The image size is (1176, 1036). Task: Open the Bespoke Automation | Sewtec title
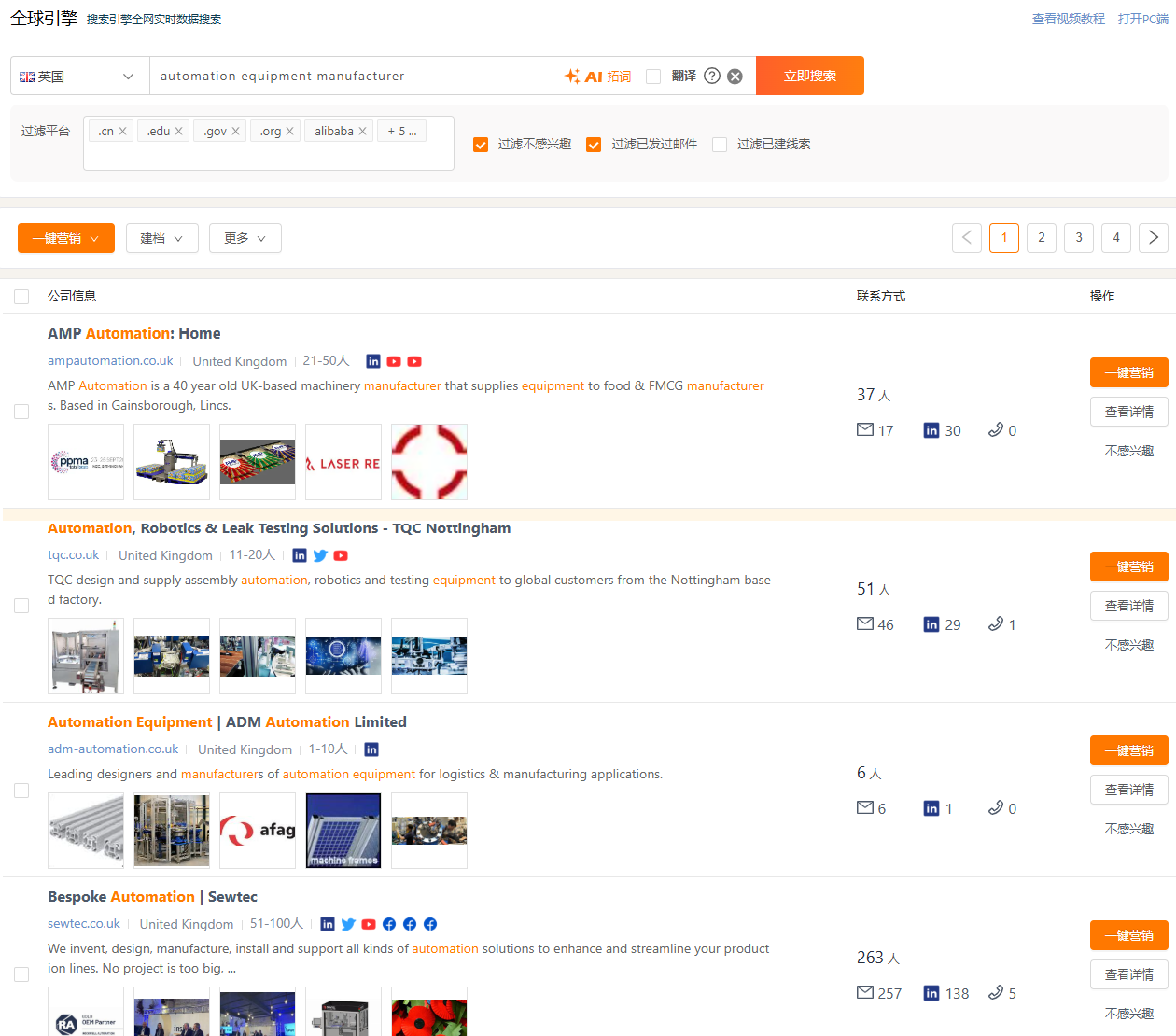(152, 897)
